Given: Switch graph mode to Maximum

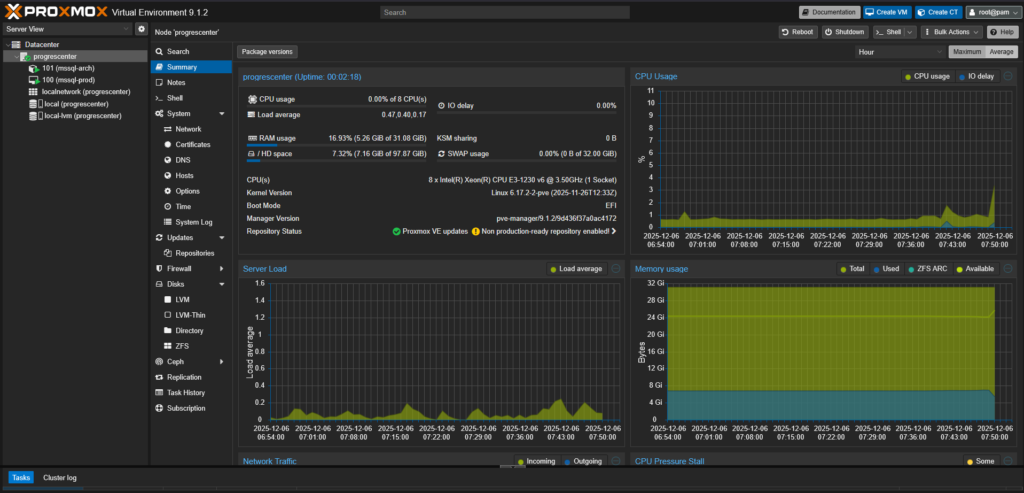Looking at the screenshot, I should coord(966,51).
